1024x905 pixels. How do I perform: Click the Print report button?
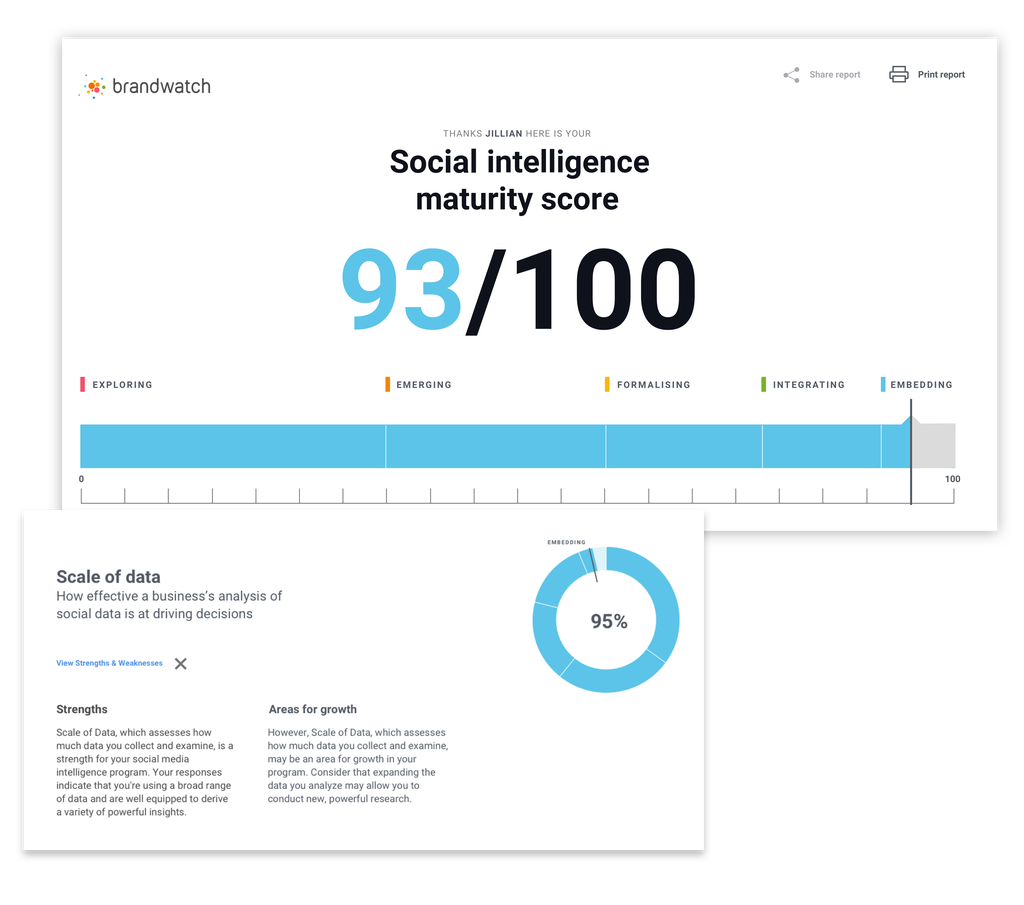tap(941, 75)
